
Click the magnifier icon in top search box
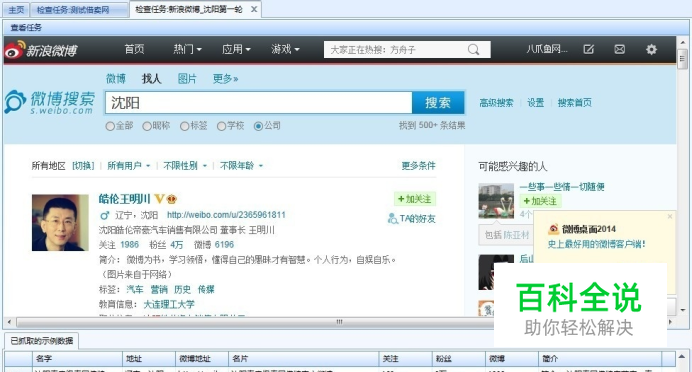click(474, 49)
